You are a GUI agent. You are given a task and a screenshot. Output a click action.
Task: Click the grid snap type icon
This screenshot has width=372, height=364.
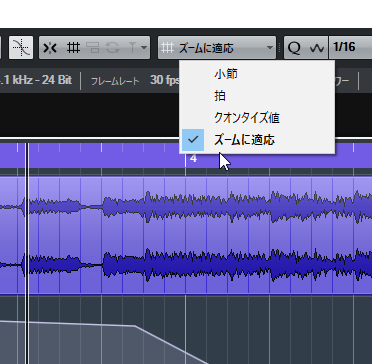pyautogui.click(x=73, y=48)
